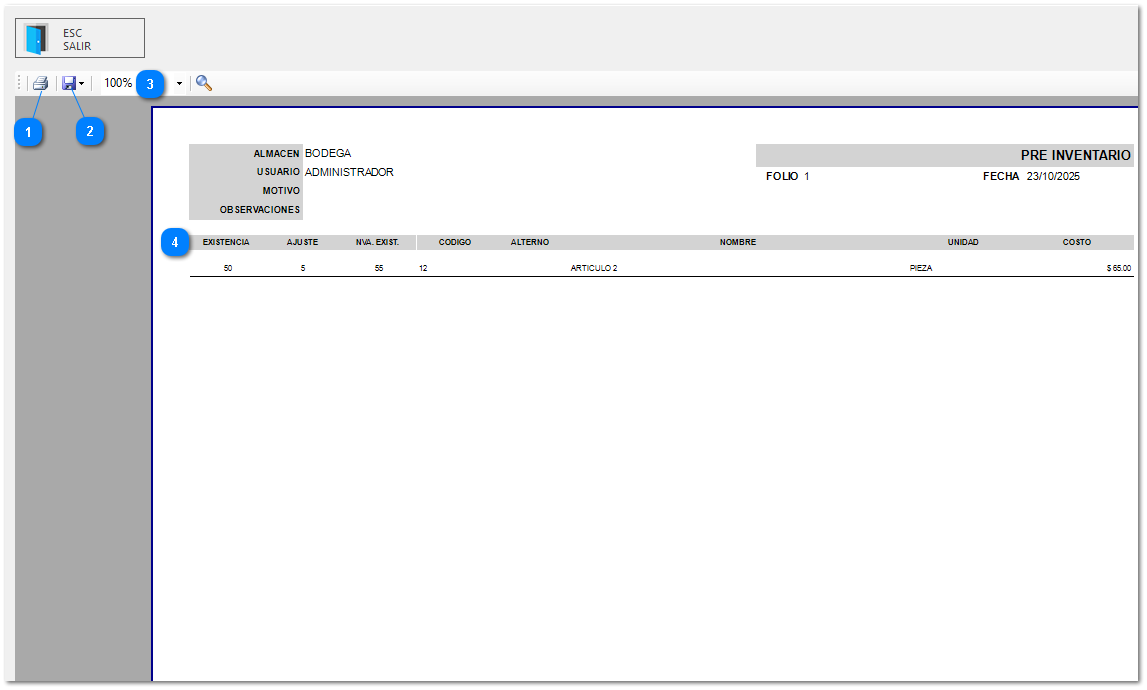The image size is (1147, 690).
Task: Click the FECHA value 23/10/2025
Action: click(x=1053, y=177)
